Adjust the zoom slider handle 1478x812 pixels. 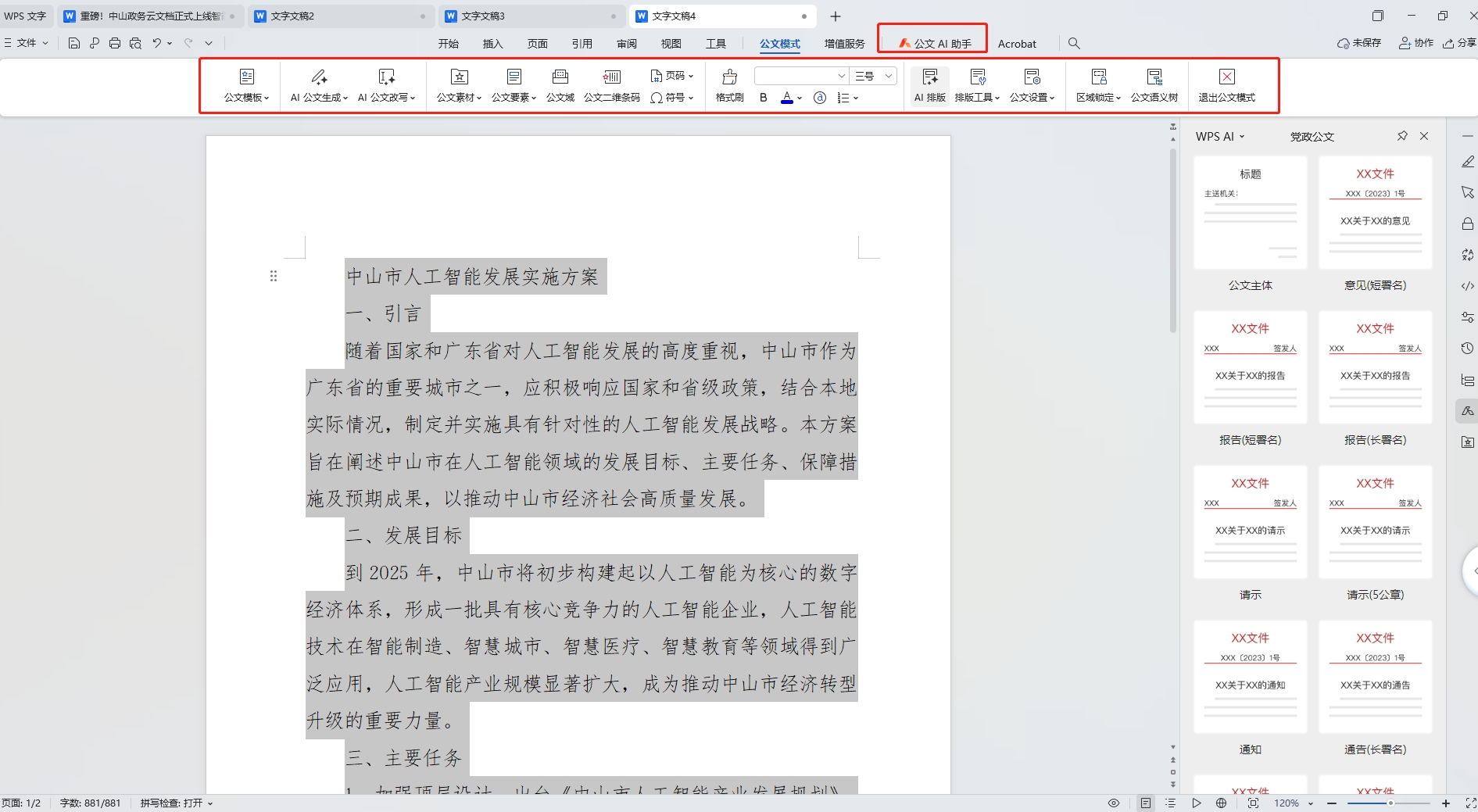coord(1390,803)
